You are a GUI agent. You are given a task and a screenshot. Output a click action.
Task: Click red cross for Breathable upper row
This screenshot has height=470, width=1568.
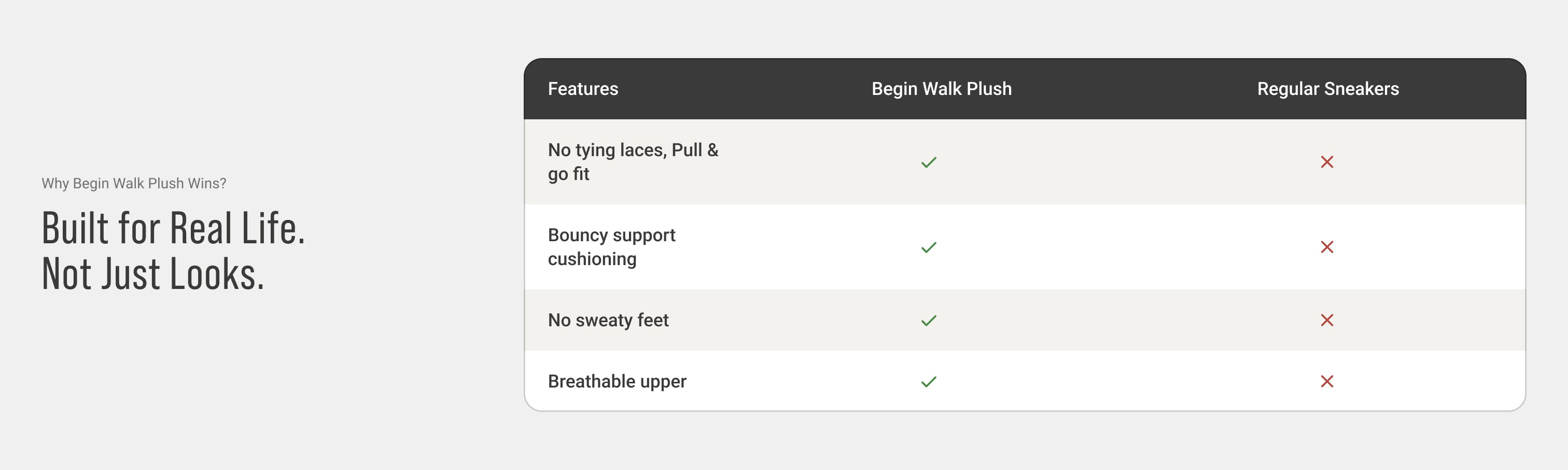[1326, 382]
